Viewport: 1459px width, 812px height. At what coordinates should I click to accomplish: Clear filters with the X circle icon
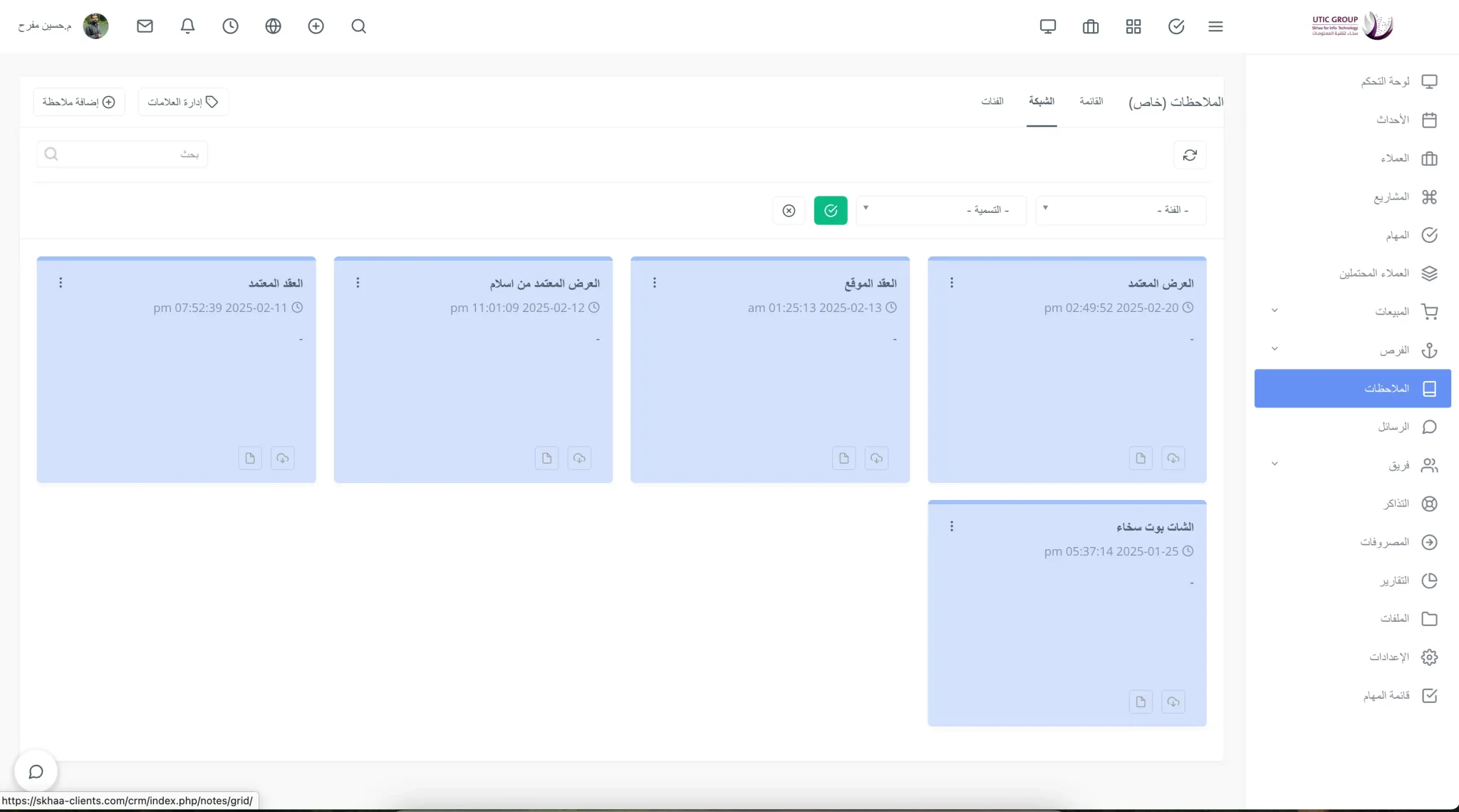pyautogui.click(x=789, y=210)
